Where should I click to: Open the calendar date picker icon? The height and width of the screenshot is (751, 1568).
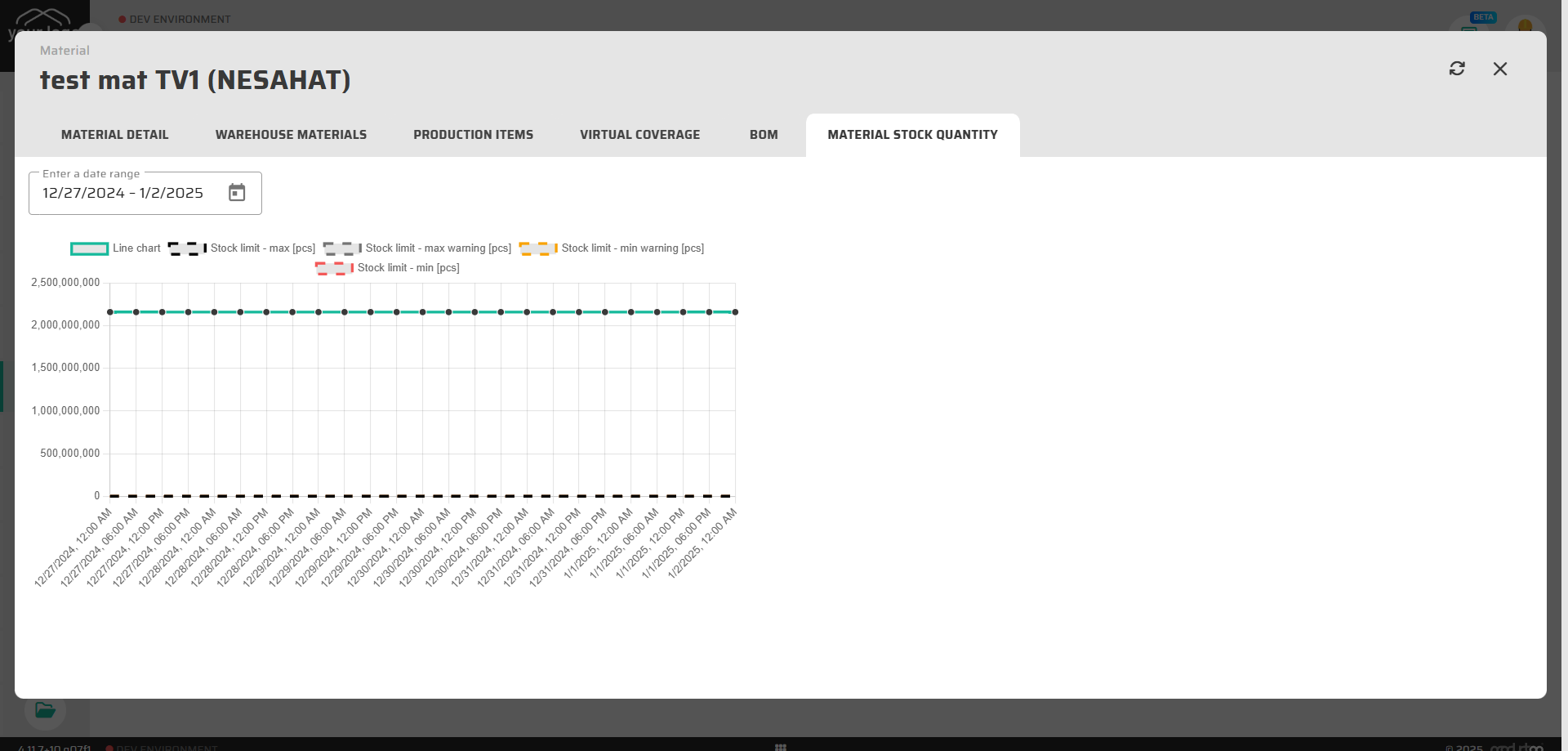point(237,193)
